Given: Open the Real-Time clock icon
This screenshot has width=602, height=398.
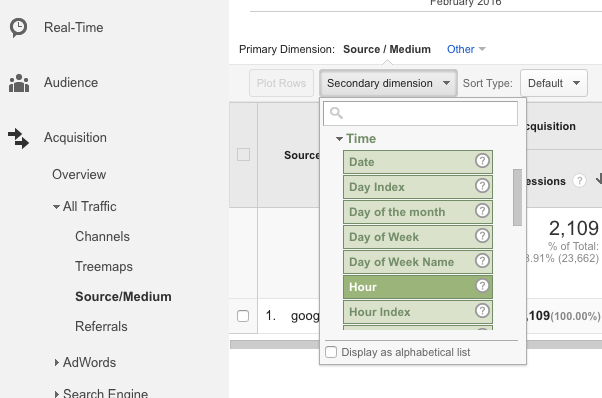Looking at the screenshot, I should (x=18, y=27).
